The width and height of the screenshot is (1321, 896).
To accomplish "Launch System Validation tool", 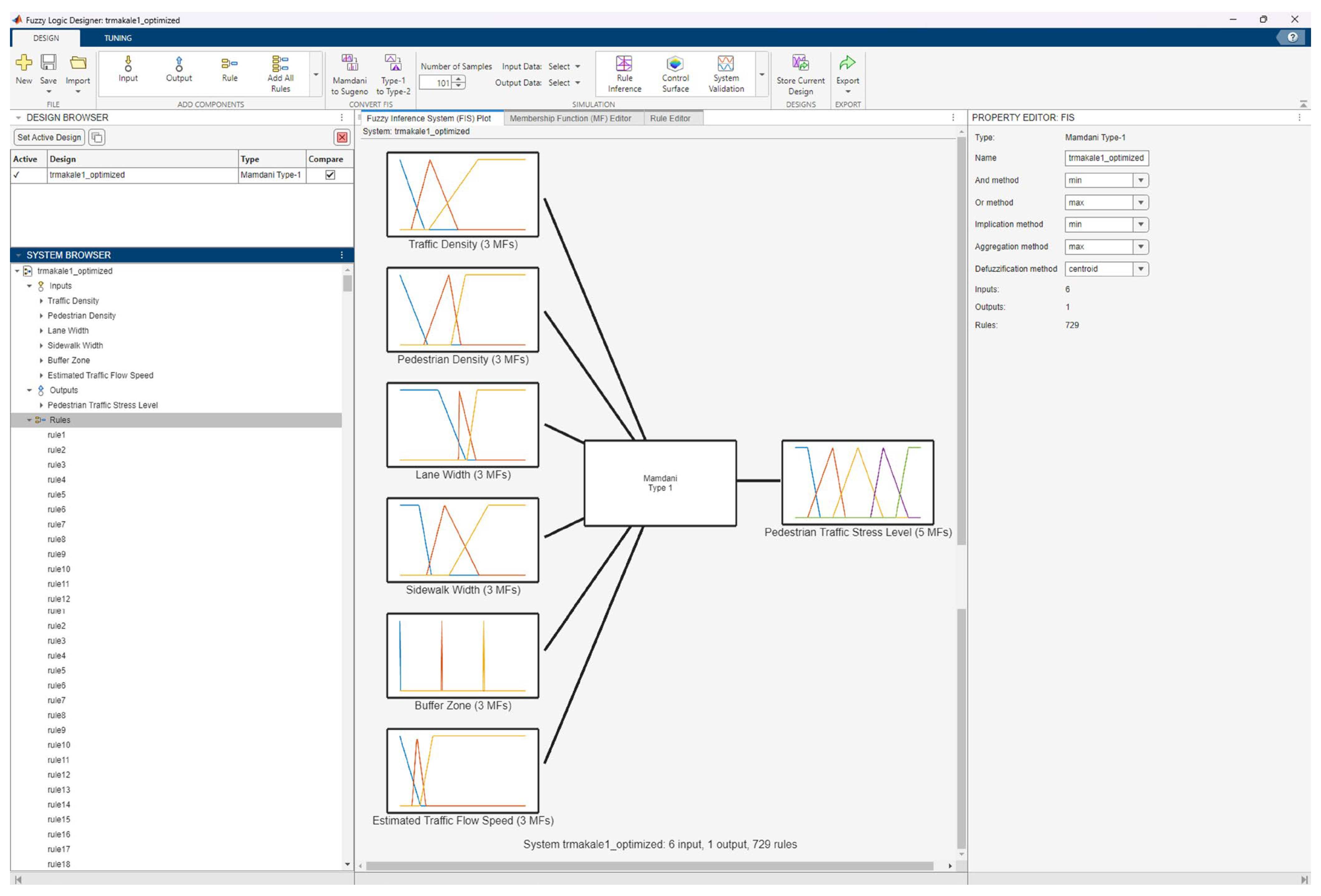I will (x=725, y=64).
